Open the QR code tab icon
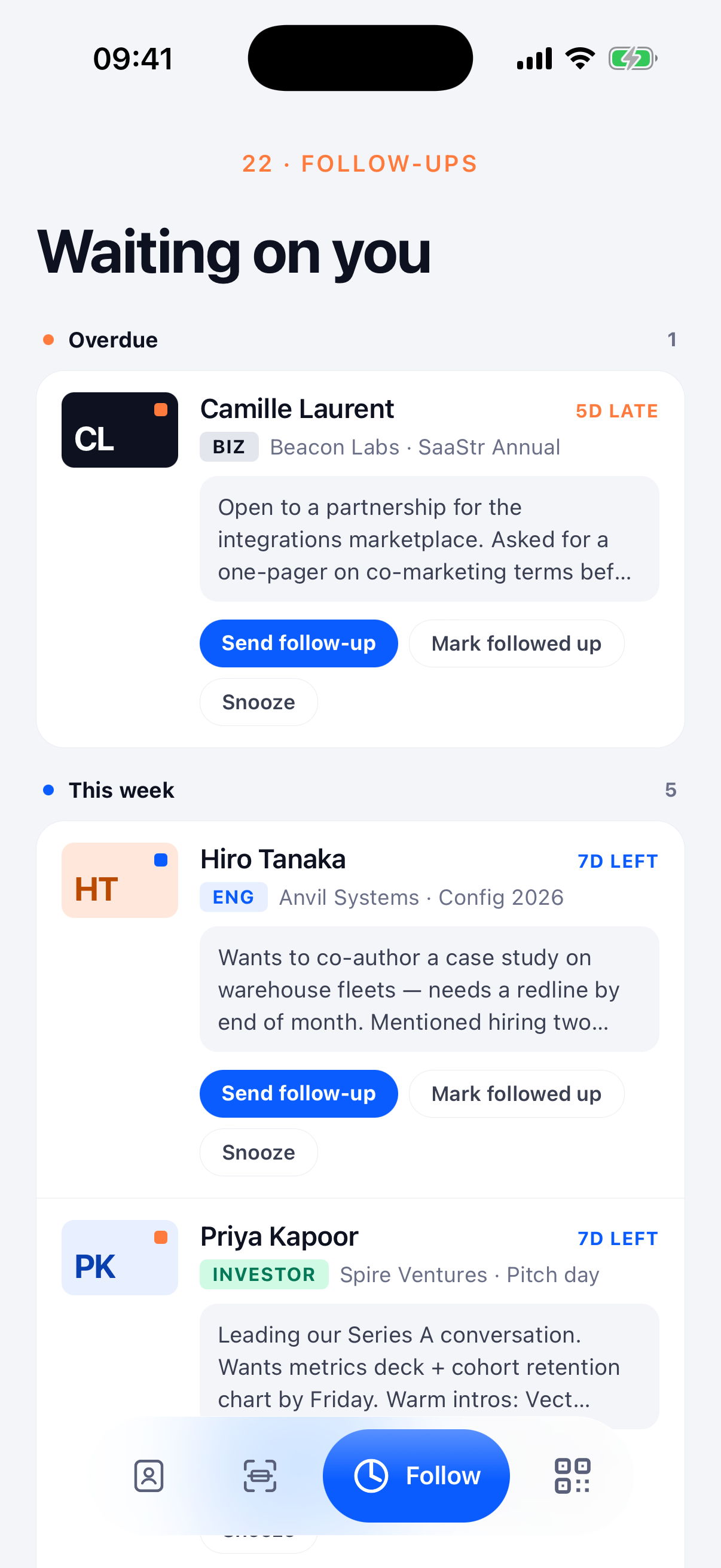Viewport: 721px width, 1568px height. coord(572,1475)
